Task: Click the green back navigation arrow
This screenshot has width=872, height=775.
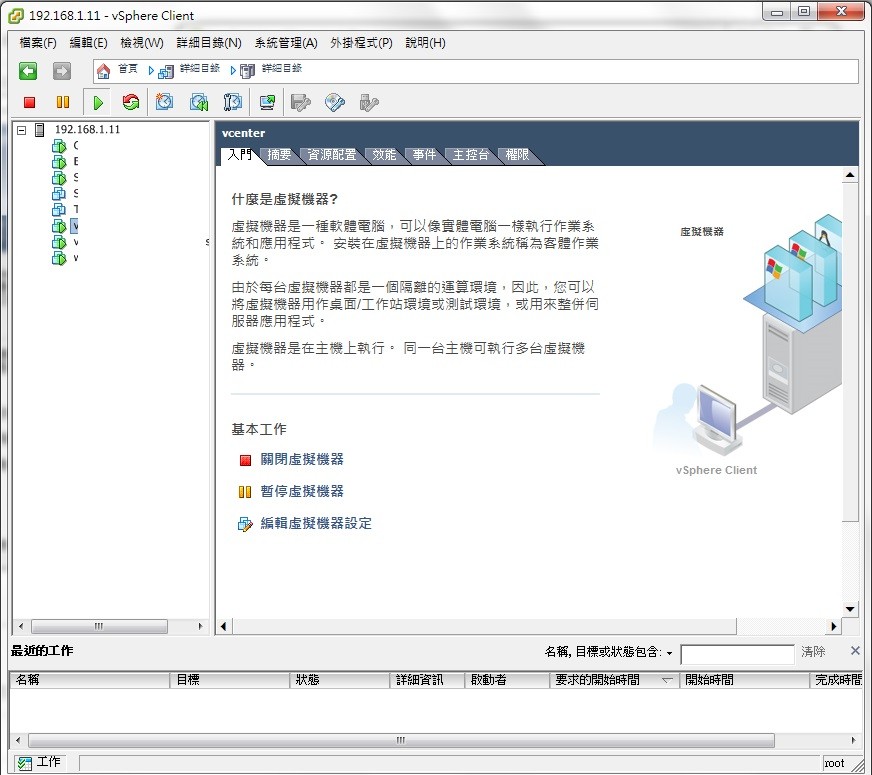Action: tap(28, 71)
